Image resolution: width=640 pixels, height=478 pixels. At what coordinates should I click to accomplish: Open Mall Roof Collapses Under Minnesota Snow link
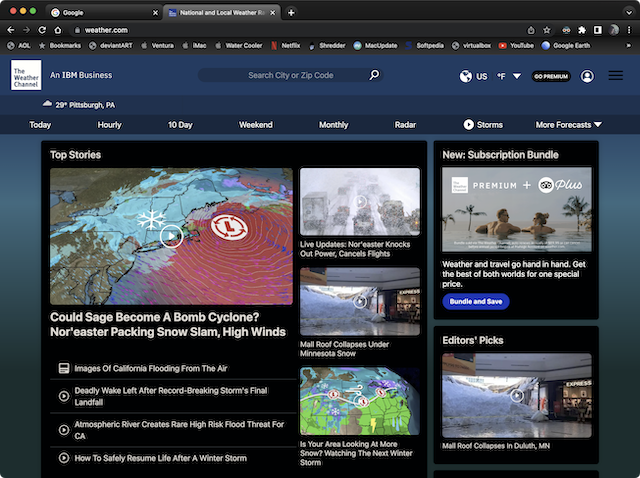tap(344, 349)
